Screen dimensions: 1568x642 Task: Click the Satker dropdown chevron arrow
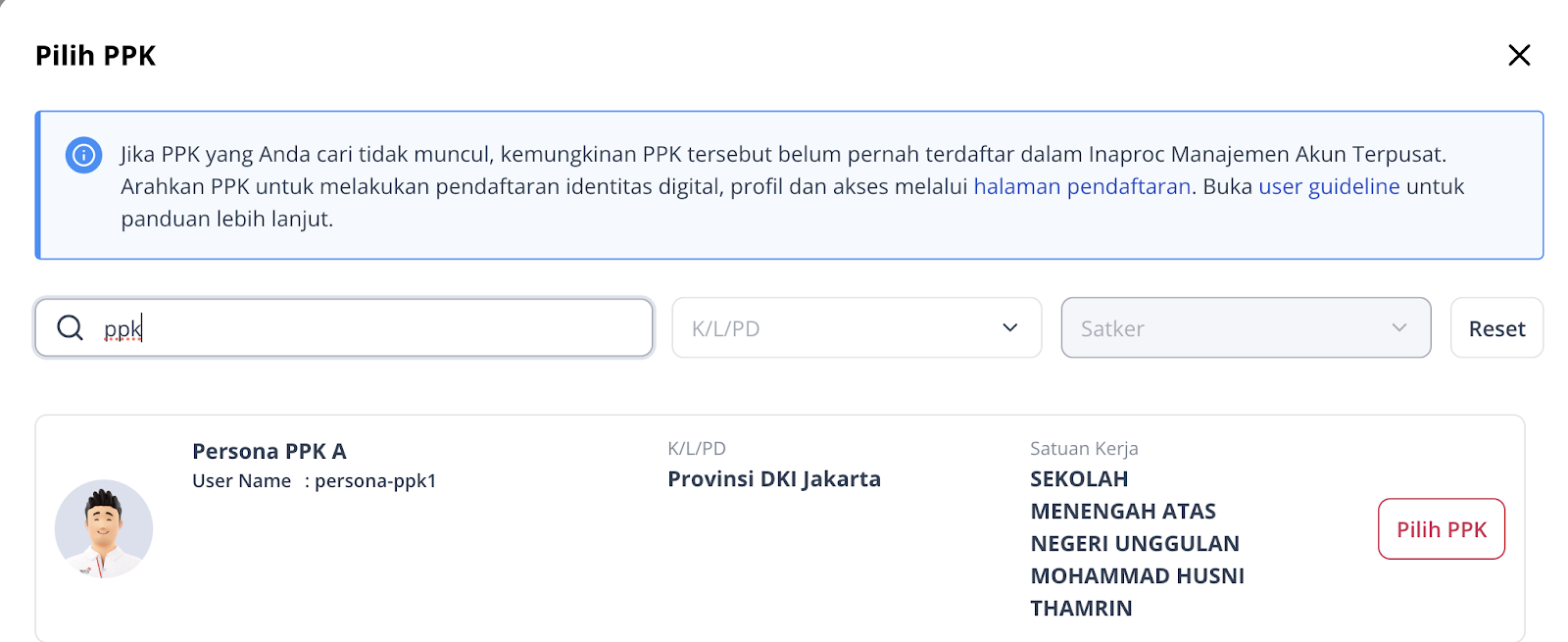1399,327
